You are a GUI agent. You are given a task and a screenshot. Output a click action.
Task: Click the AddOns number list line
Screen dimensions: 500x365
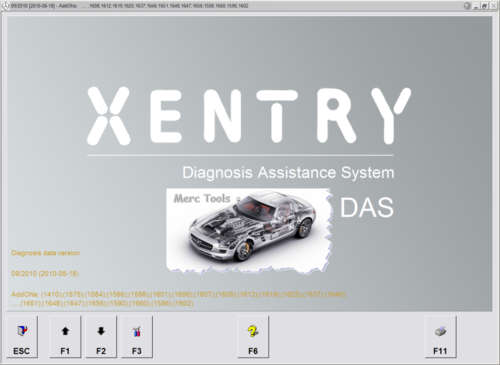coord(178,299)
